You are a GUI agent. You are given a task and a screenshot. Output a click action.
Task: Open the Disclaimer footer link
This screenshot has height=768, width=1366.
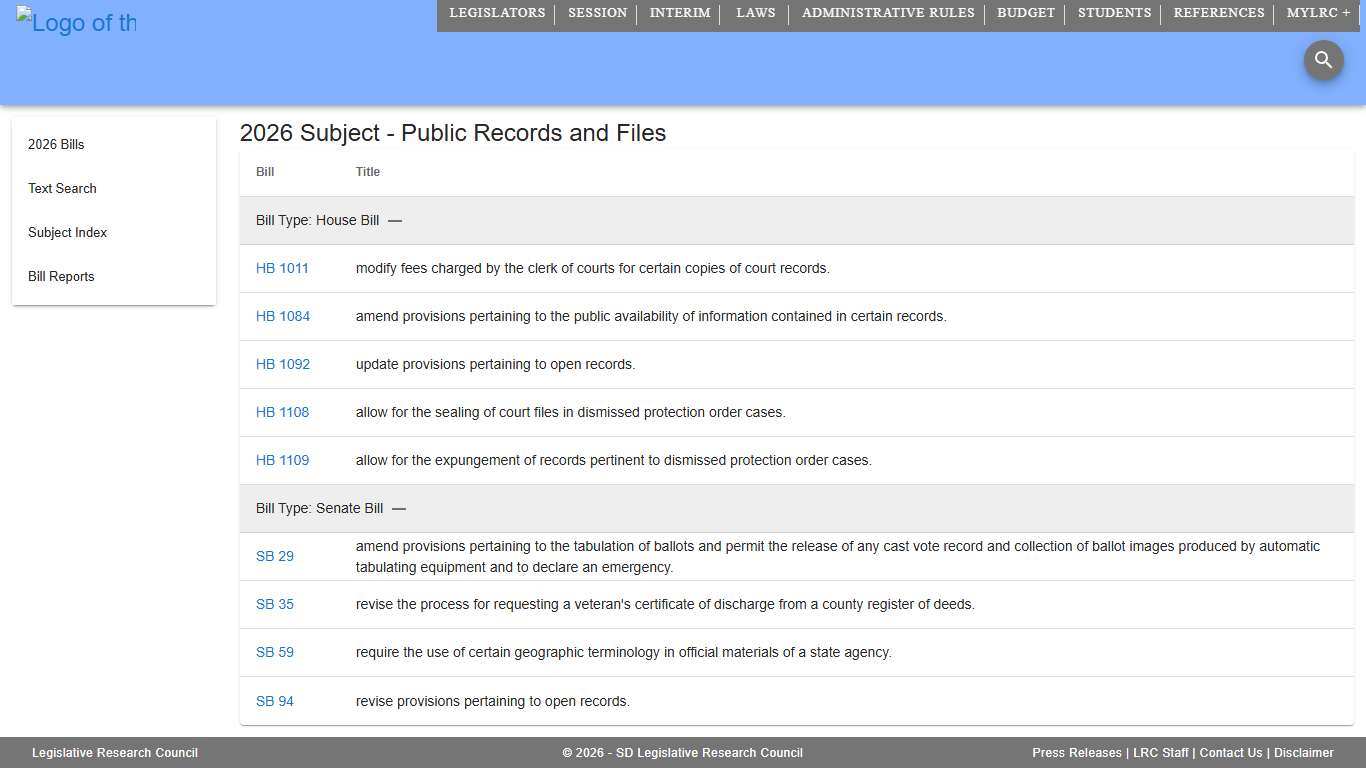coord(1304,753)
